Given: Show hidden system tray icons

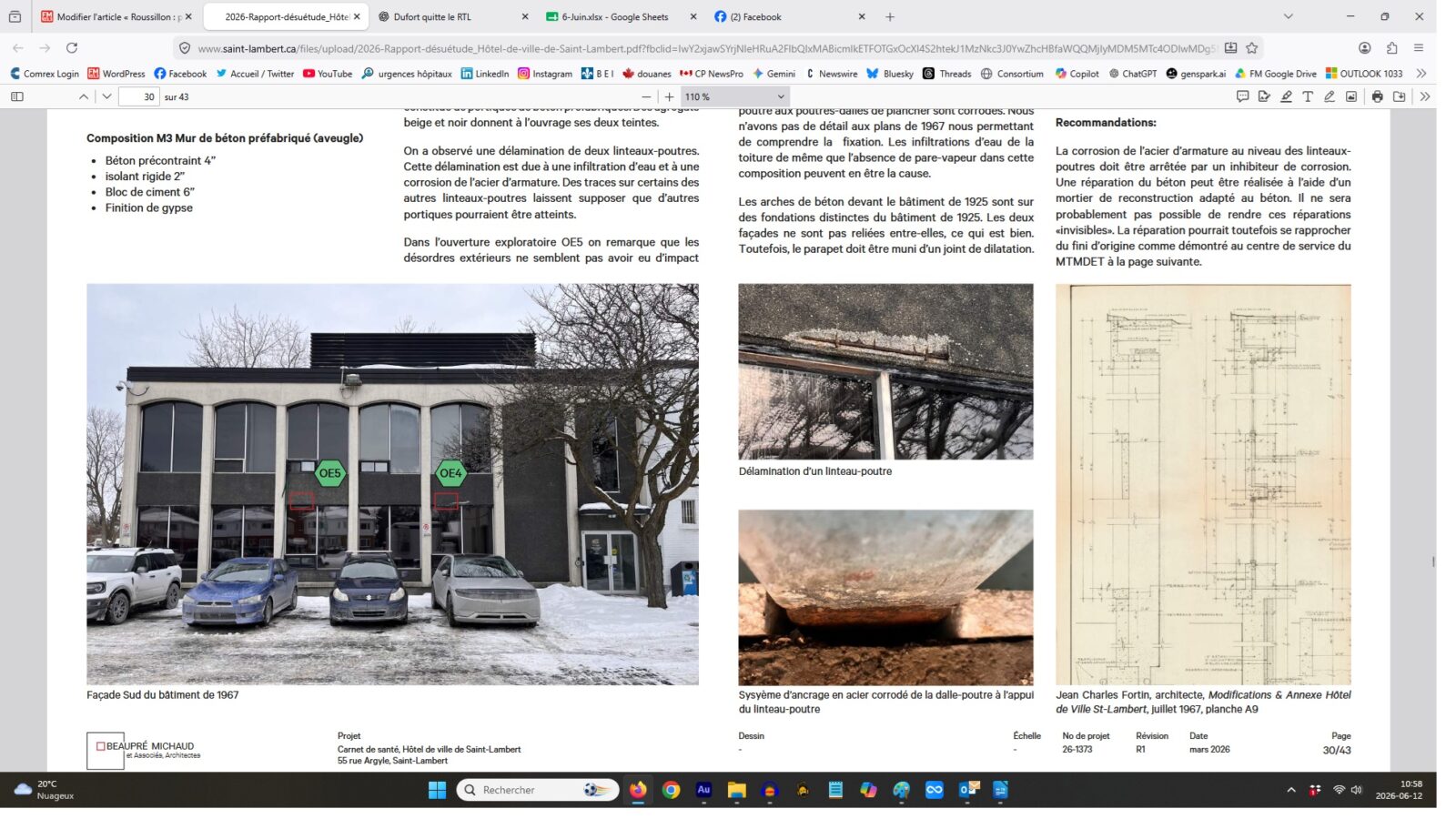Looking at the screenshot, I should pyautogui.click(x=1290, y=790).
